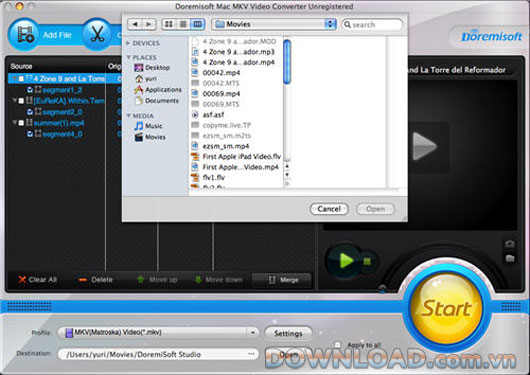Open the Movies folder popup
Image resolution: width=530 pixels, height=375 pixels.
pyautogui.click(x=274, y=24)
